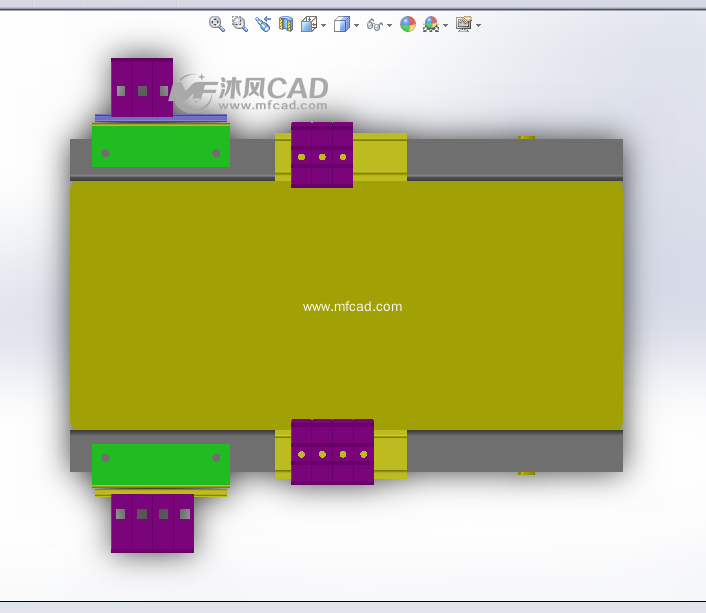Return to the Previous View
Viewport: 706px width, 613px height.
263,24
